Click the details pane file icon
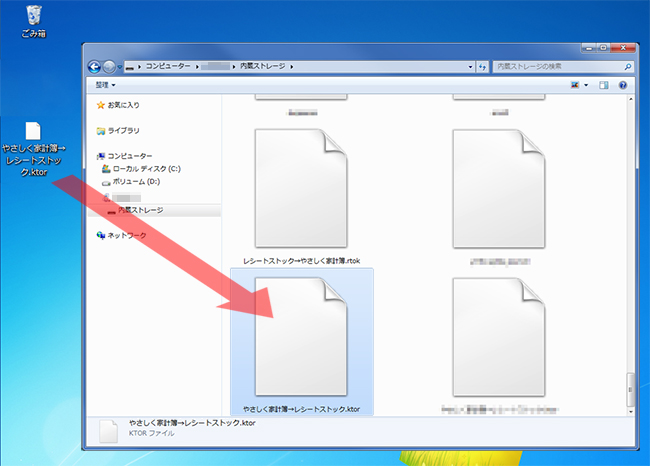650x466 pixels. pos(108,431)
